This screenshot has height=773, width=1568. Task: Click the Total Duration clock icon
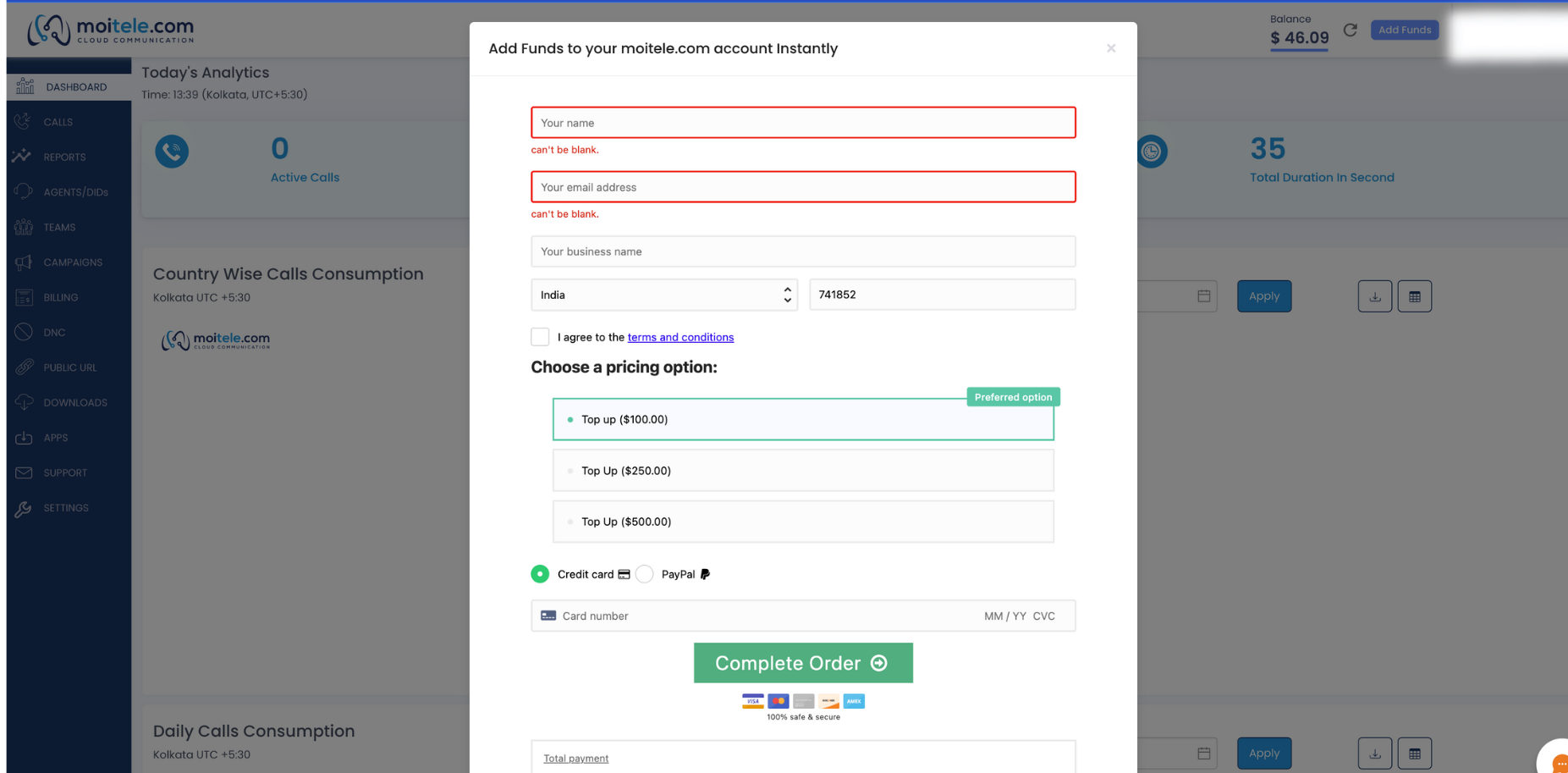[1151, 152]
